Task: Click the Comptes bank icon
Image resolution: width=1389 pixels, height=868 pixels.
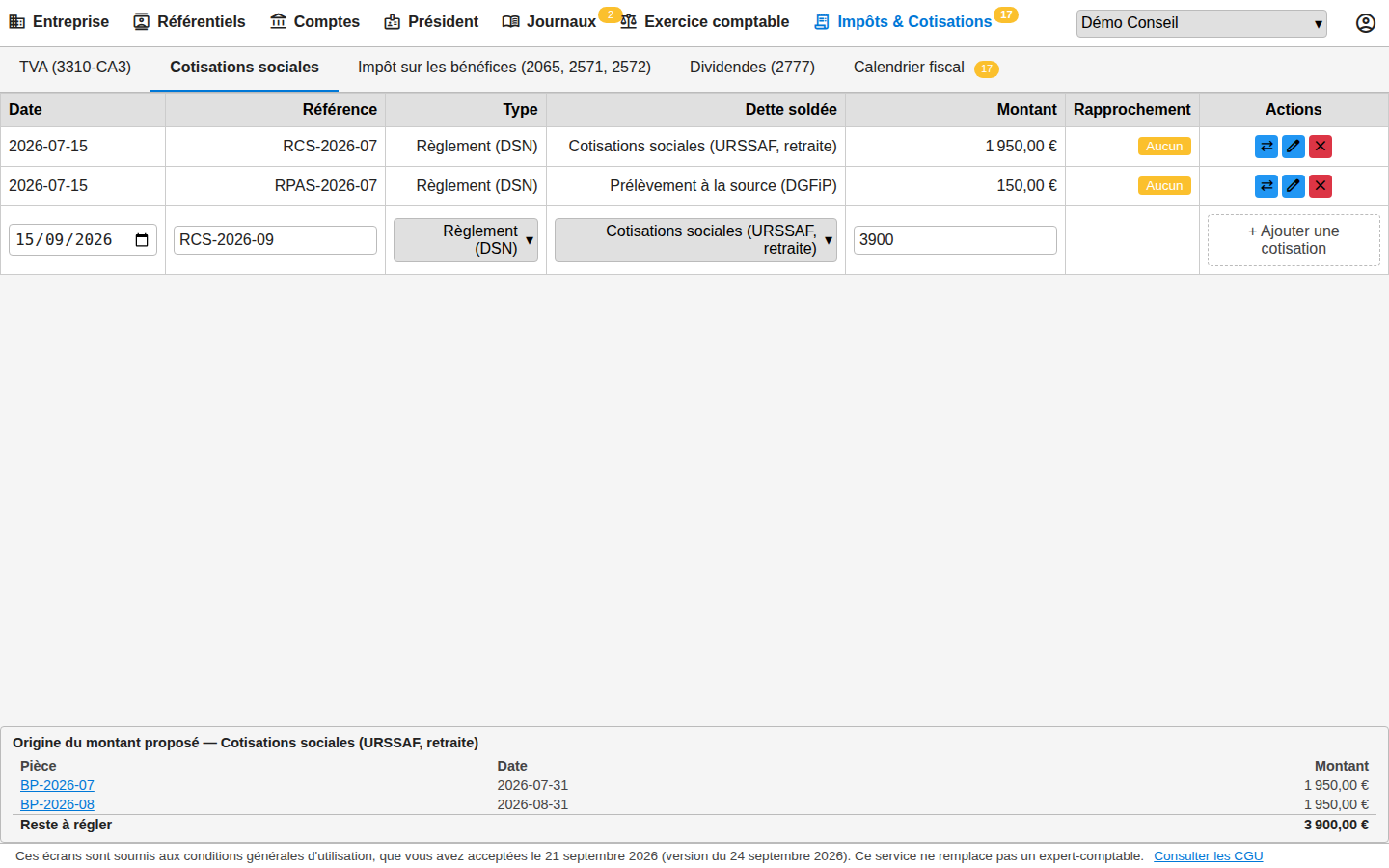Action: point(279,21)
